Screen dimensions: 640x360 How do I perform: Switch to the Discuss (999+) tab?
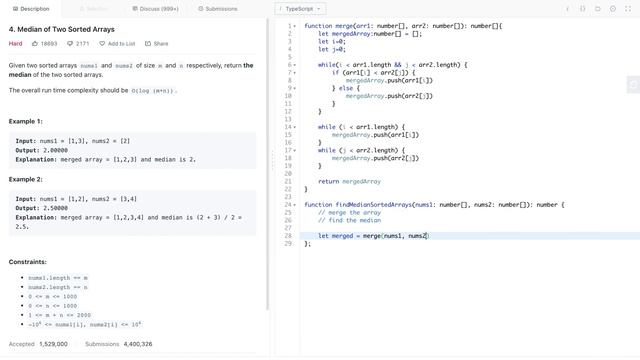click(156, 9)
